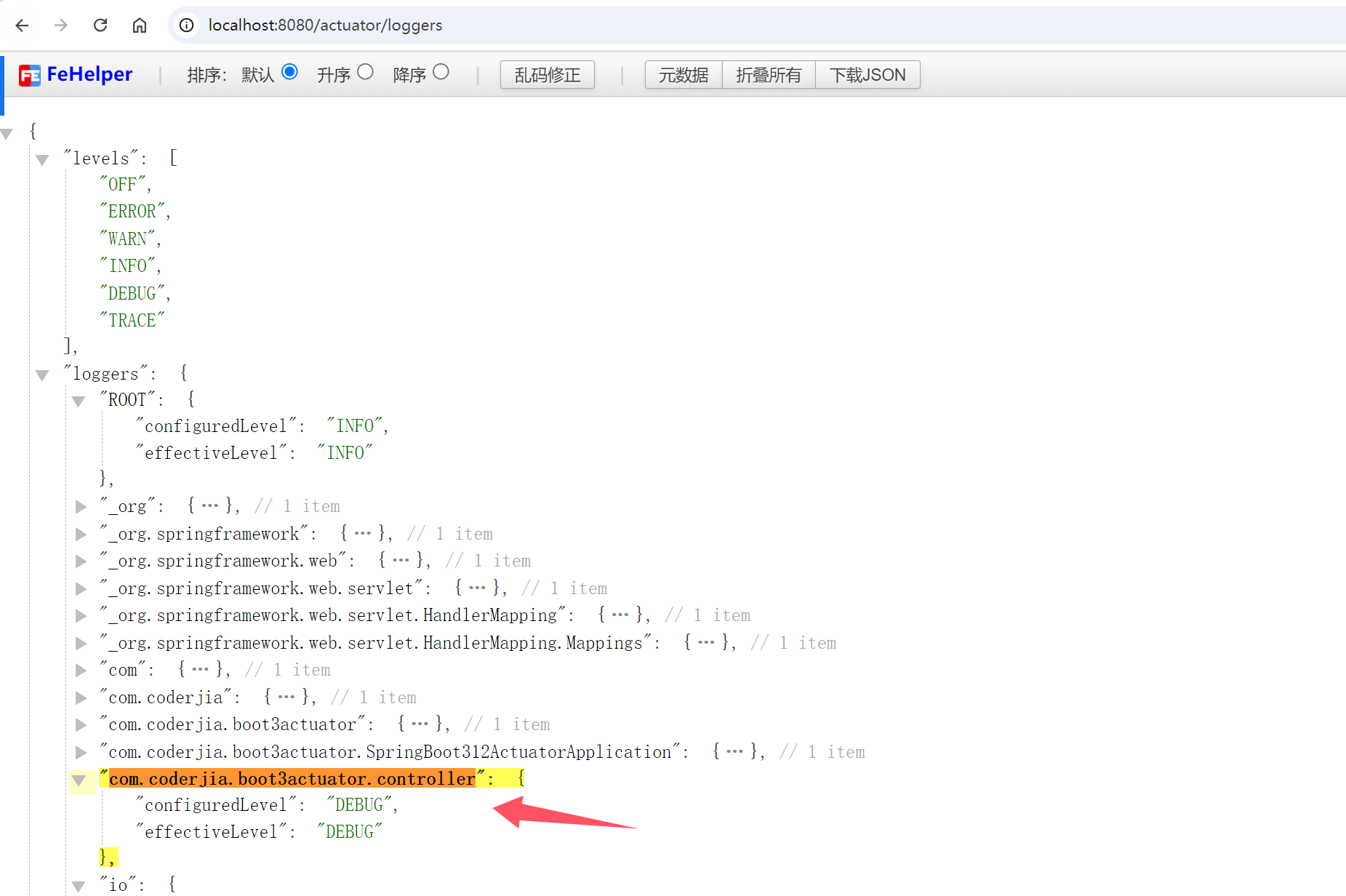This screenshot has width=1346, height=896.
Task: Click 折叠所有 to collapse all nodes
Action: tap(769, 75)
